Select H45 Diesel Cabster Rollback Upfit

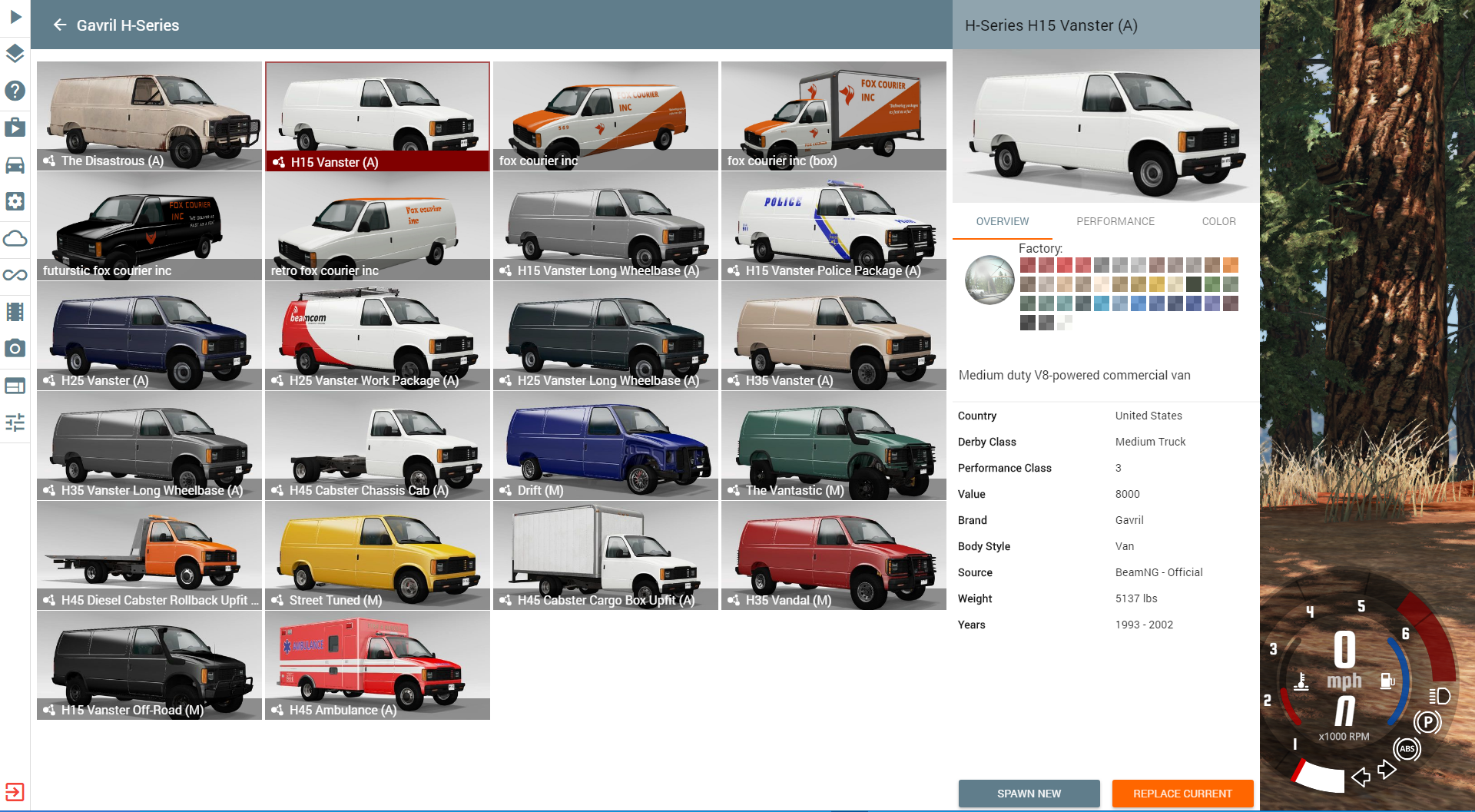(149, 555)
